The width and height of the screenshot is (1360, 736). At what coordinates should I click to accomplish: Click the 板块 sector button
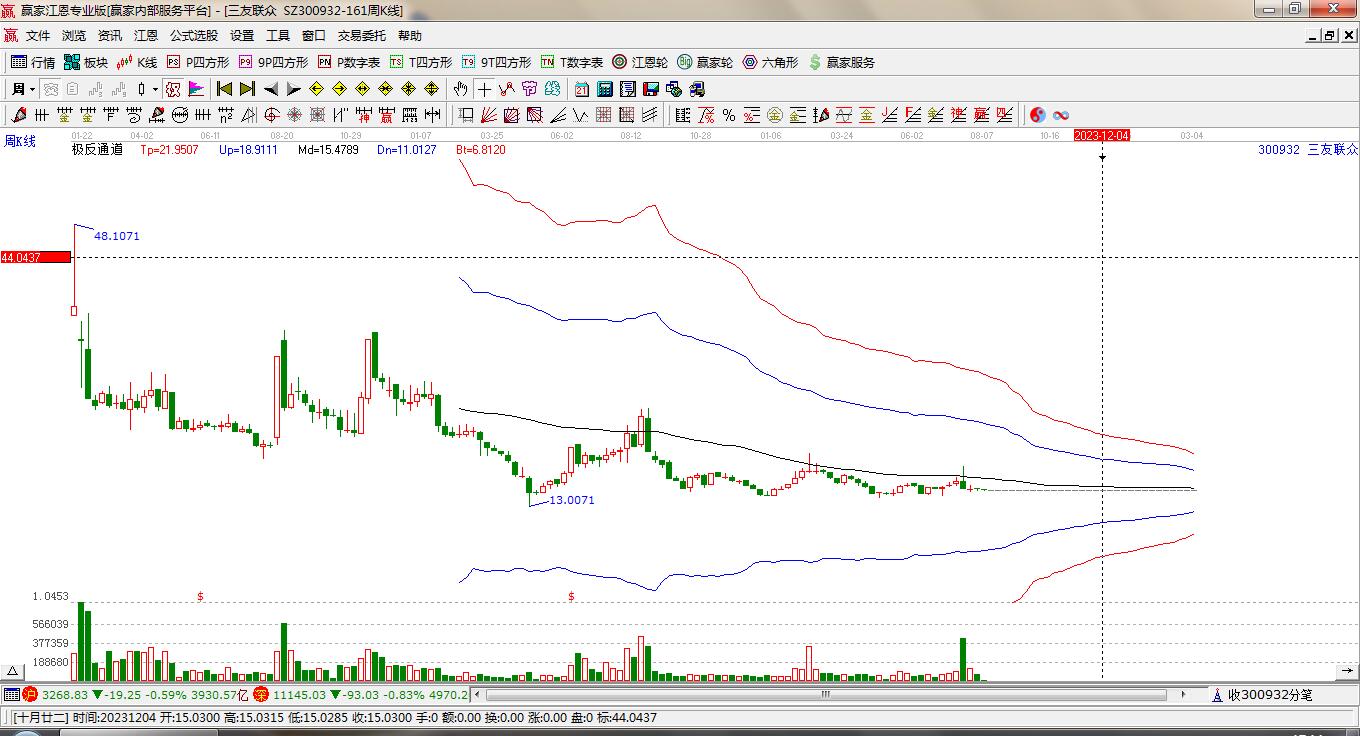86,62
